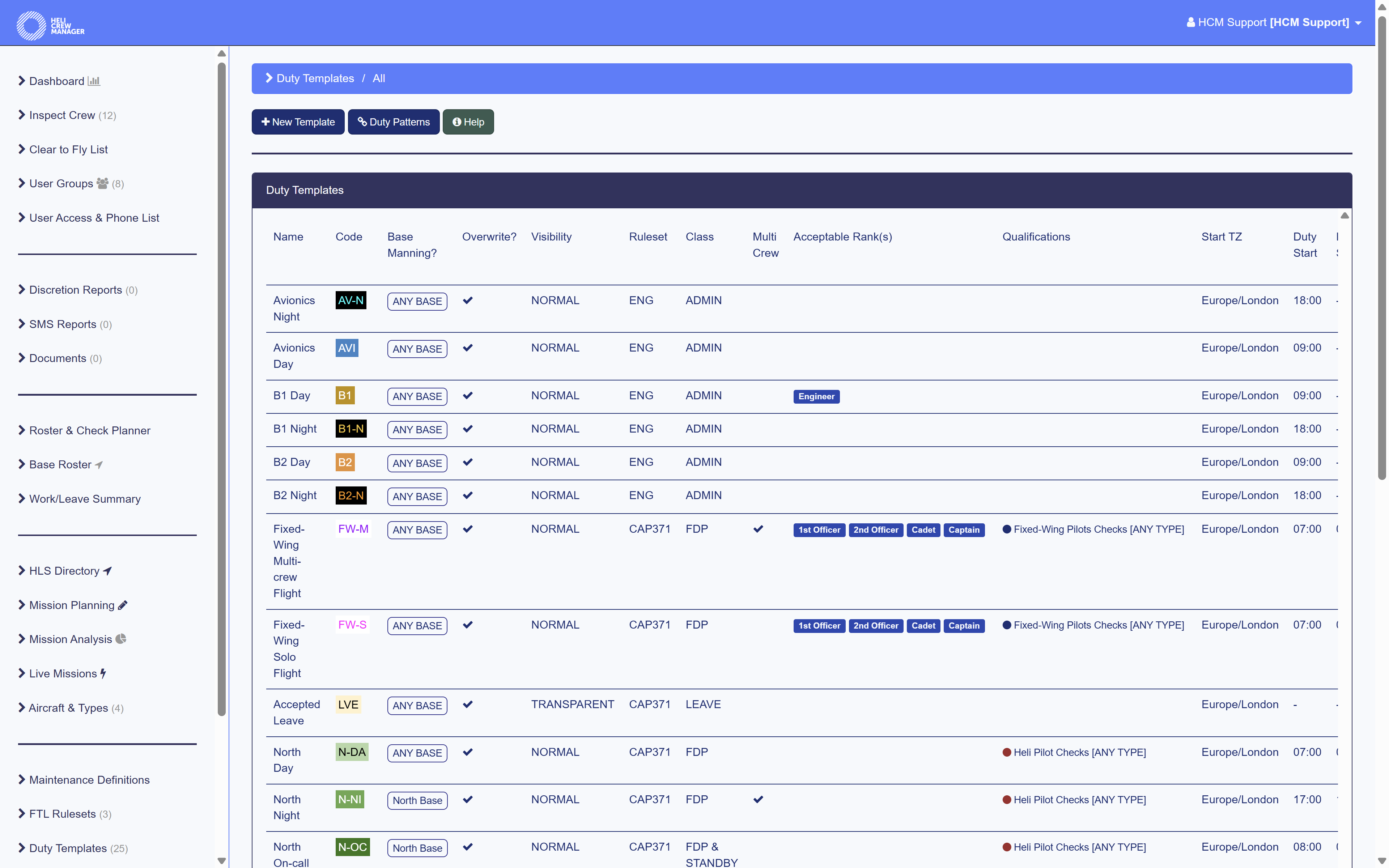Viewport: 1389px width, 868px height.
Task: Click the Mission Planning pencil icon
Action: tap(122, 605)
